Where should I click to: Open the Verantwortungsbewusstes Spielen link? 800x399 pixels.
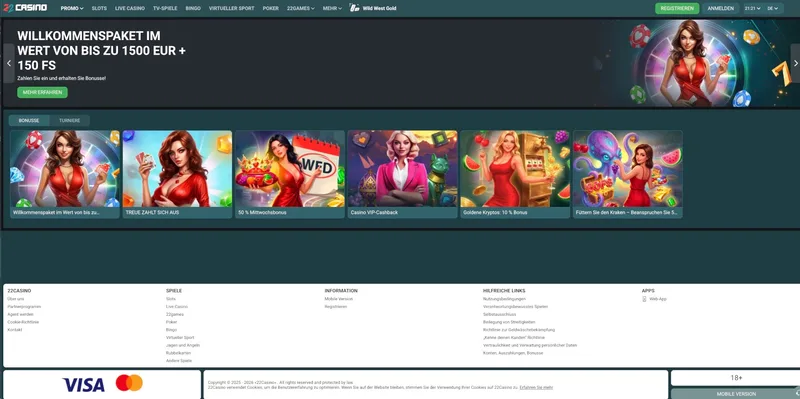tap(515, 307)
